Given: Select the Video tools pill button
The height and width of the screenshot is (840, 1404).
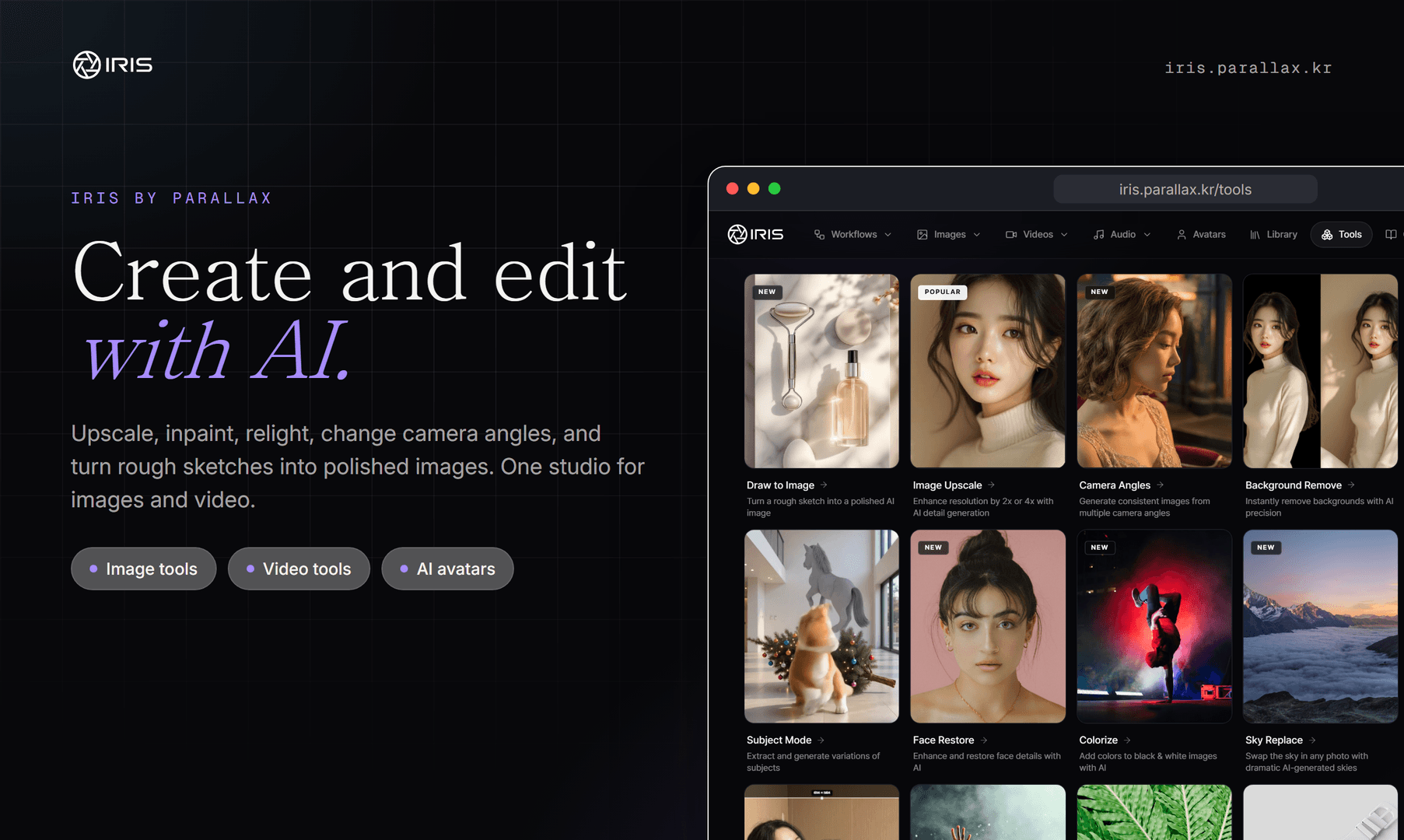Looking at the screenshot, I should (299, 569).
